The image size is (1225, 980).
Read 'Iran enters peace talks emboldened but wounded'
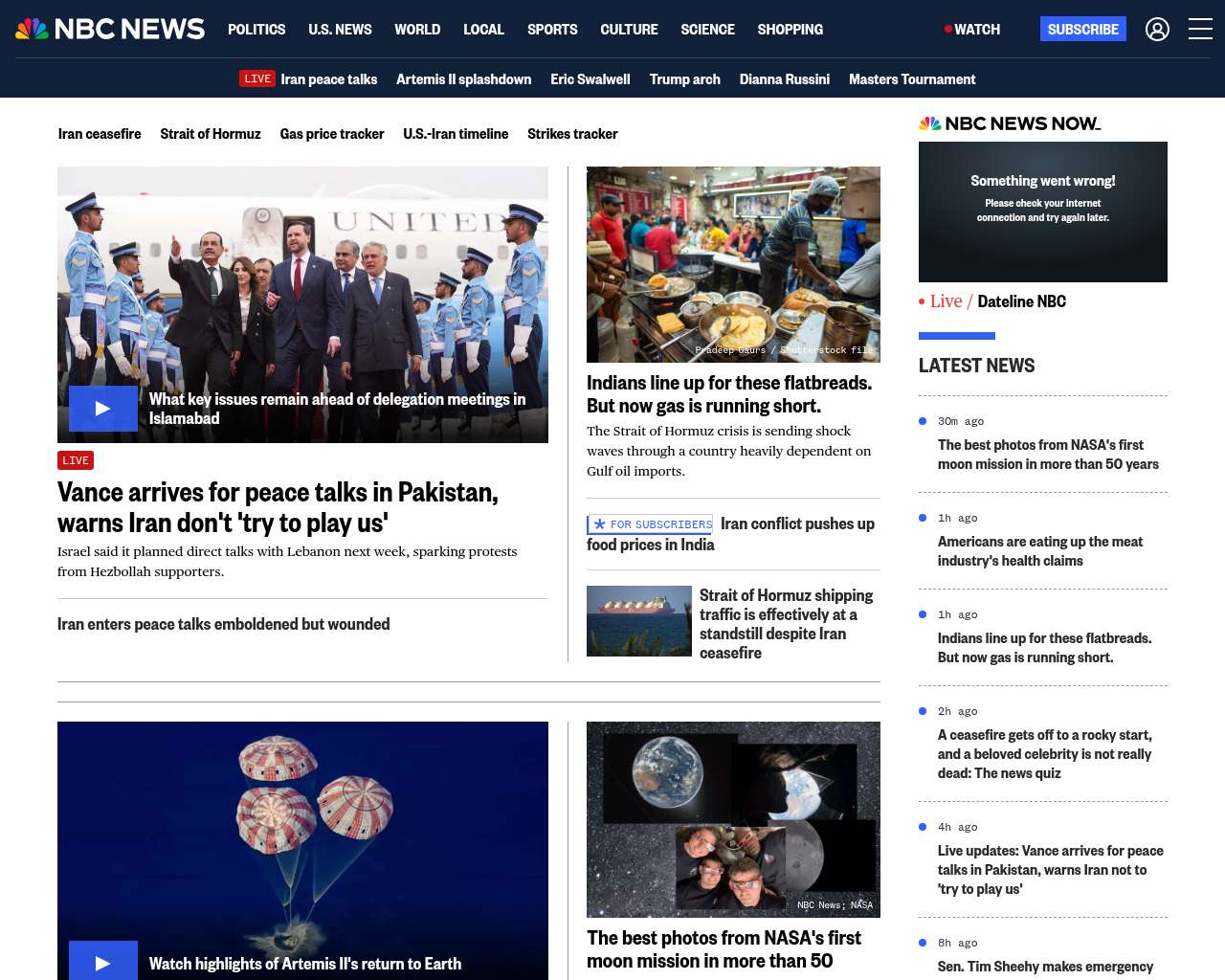tap(223, 624)
